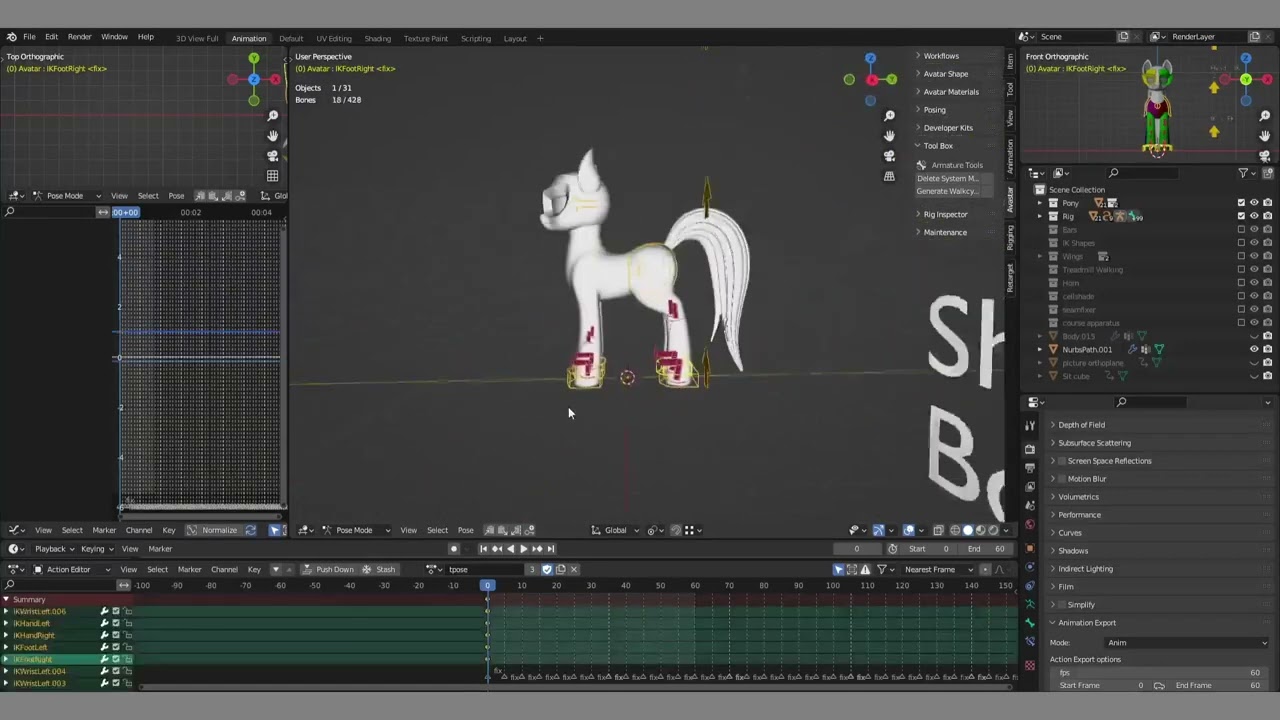Click the play animation button
The height and width of the screenshot is (720, 1280).
(523, 548)
